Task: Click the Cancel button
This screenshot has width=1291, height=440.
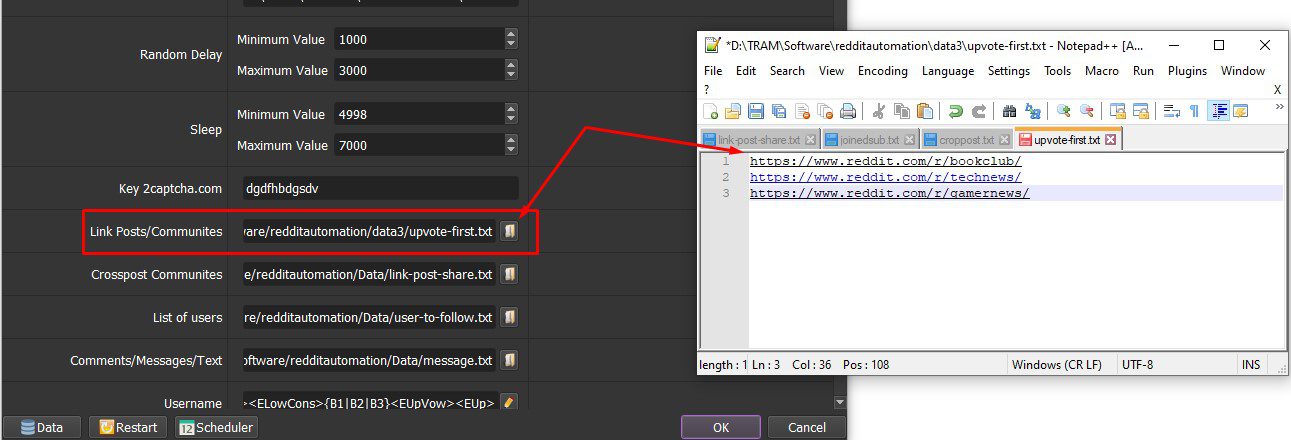Action: 807,427
